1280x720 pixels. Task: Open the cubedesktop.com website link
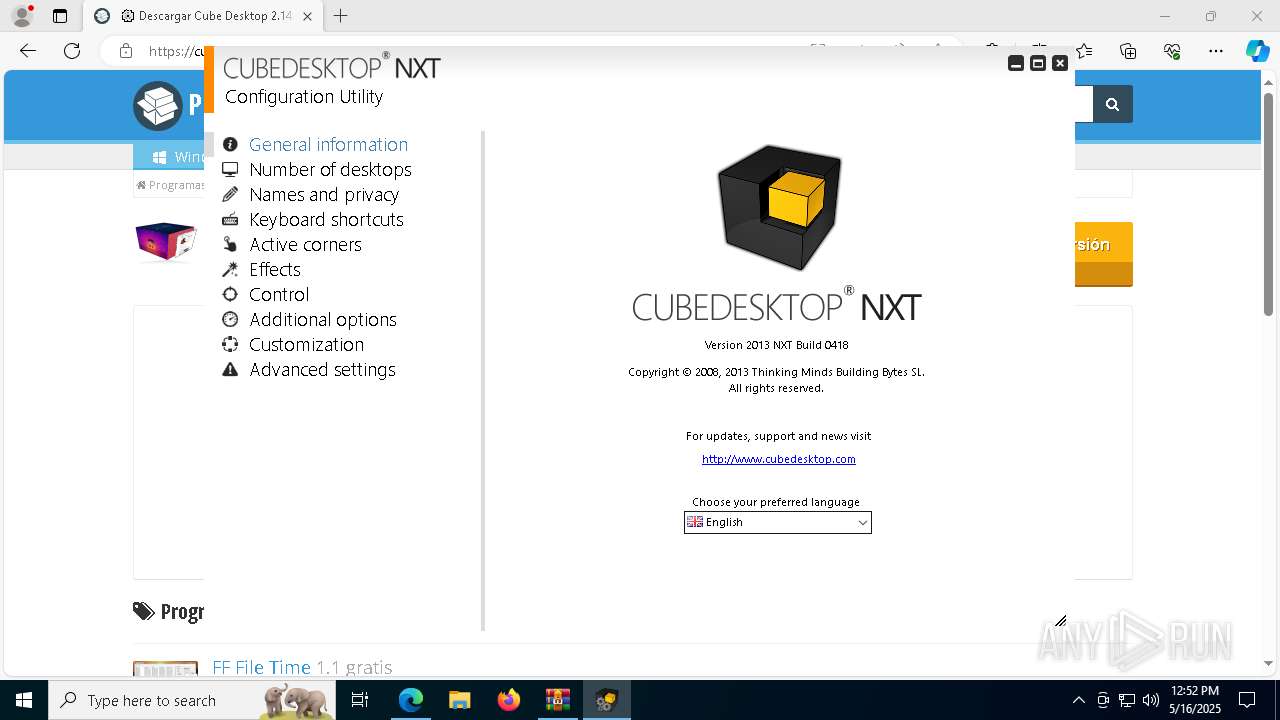coord(778,459)
